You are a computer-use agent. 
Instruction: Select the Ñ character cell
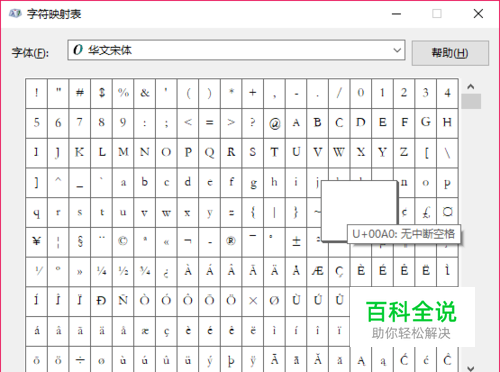point(123,301)
